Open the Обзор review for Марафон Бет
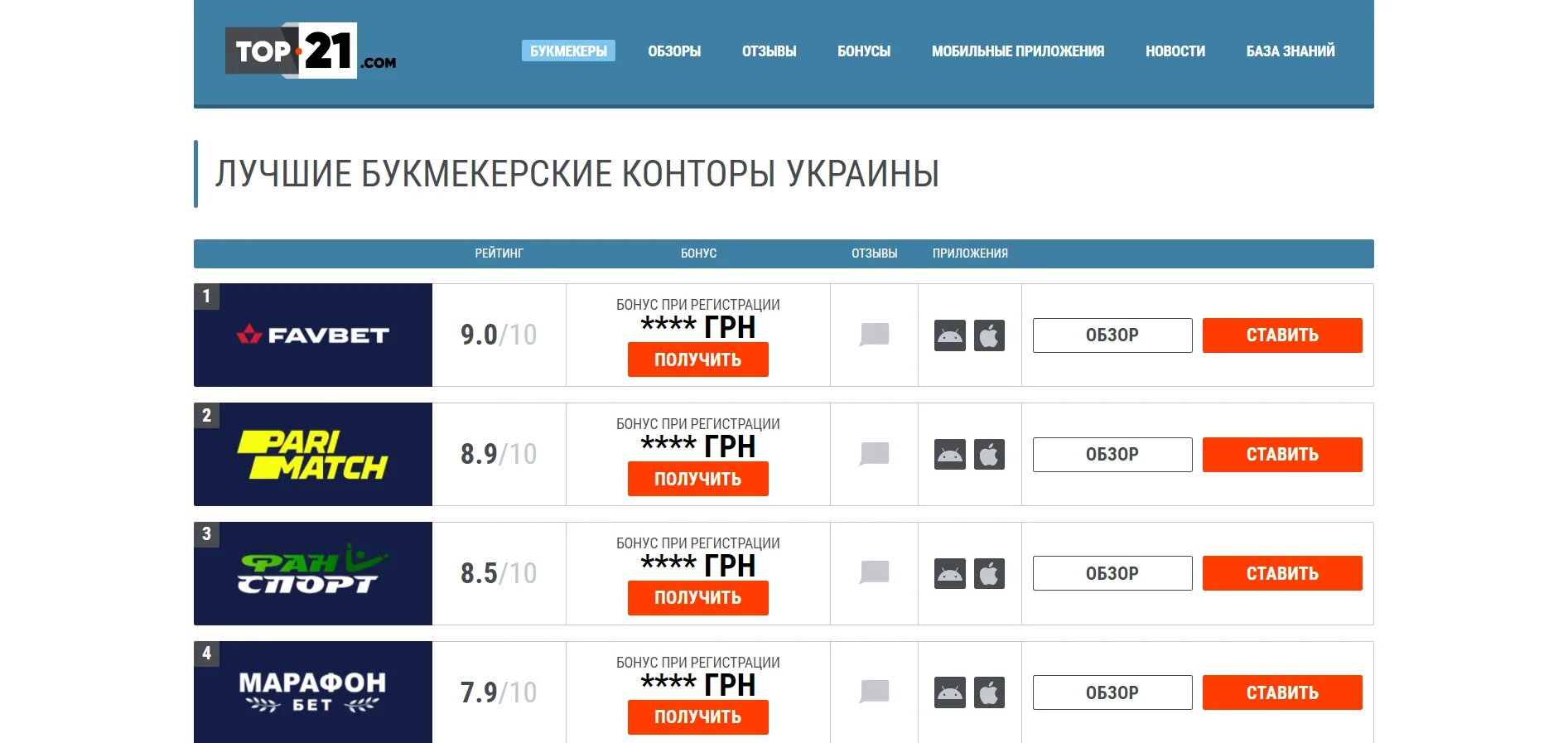The image size is (1568, 743). [1112, 692]
